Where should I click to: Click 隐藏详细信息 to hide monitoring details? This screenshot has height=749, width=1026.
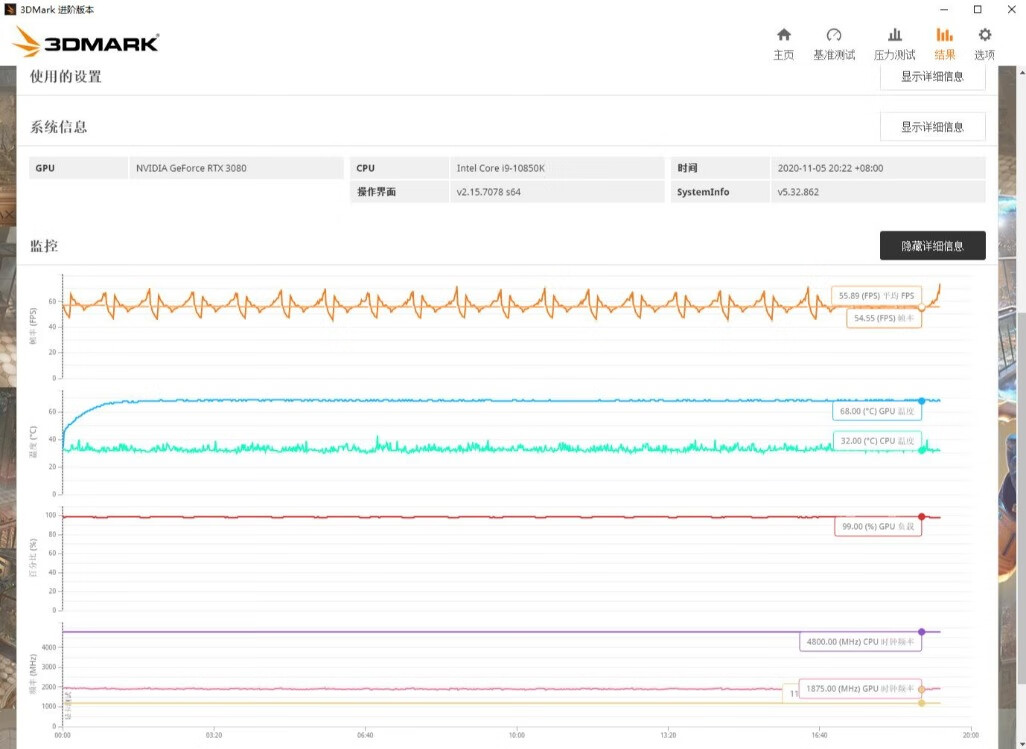tap(932, 246)
